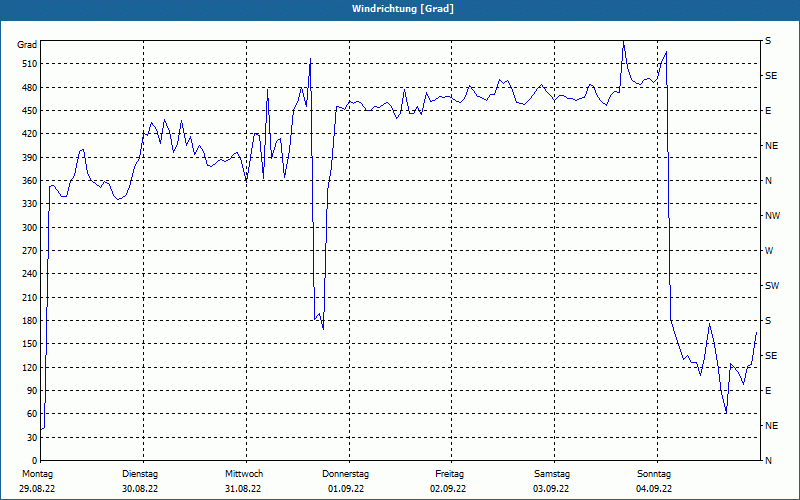Image resolution: width=800 pixels, height=500 pixels.
Task: Click the 150 value on the left axis
Action: (31, 344)
